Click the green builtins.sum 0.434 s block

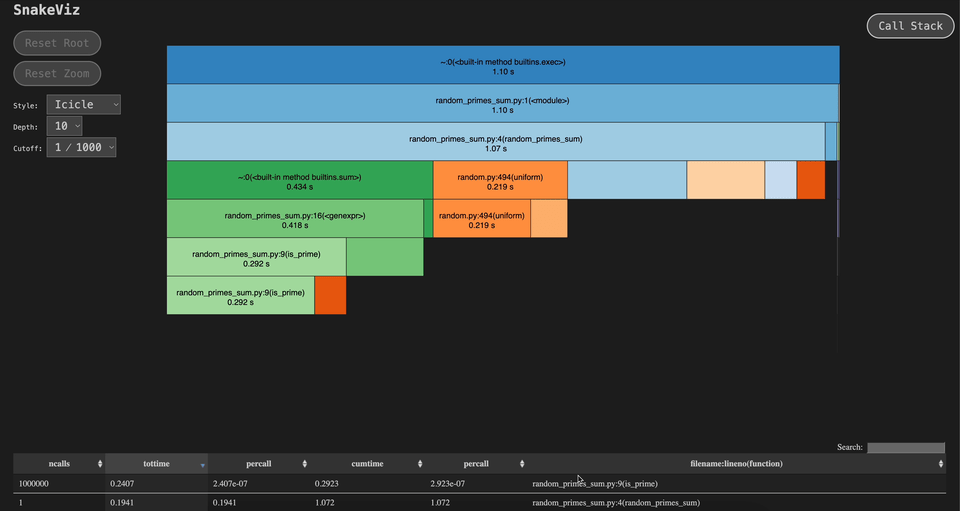[x=300, y=181]
